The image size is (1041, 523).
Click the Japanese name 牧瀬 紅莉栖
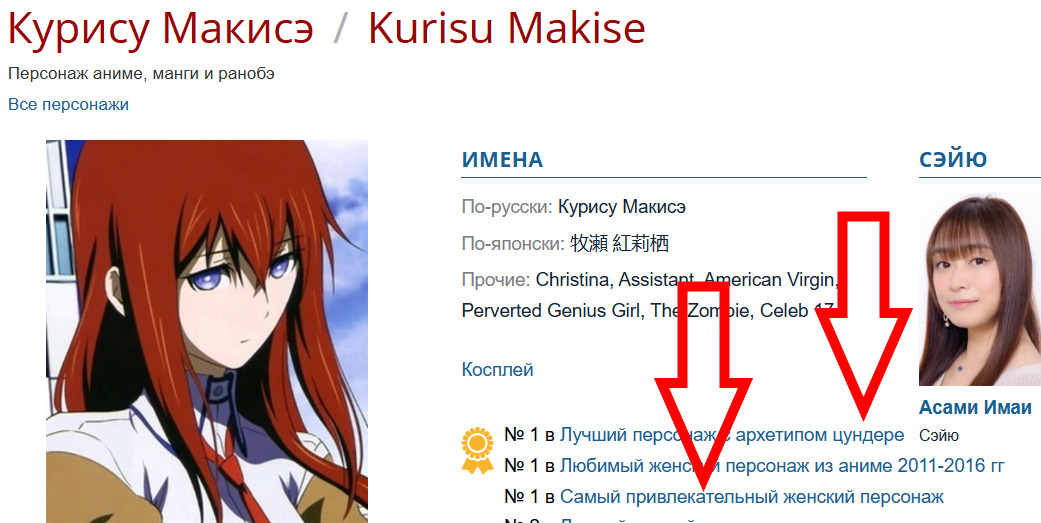tap(619, 244)
